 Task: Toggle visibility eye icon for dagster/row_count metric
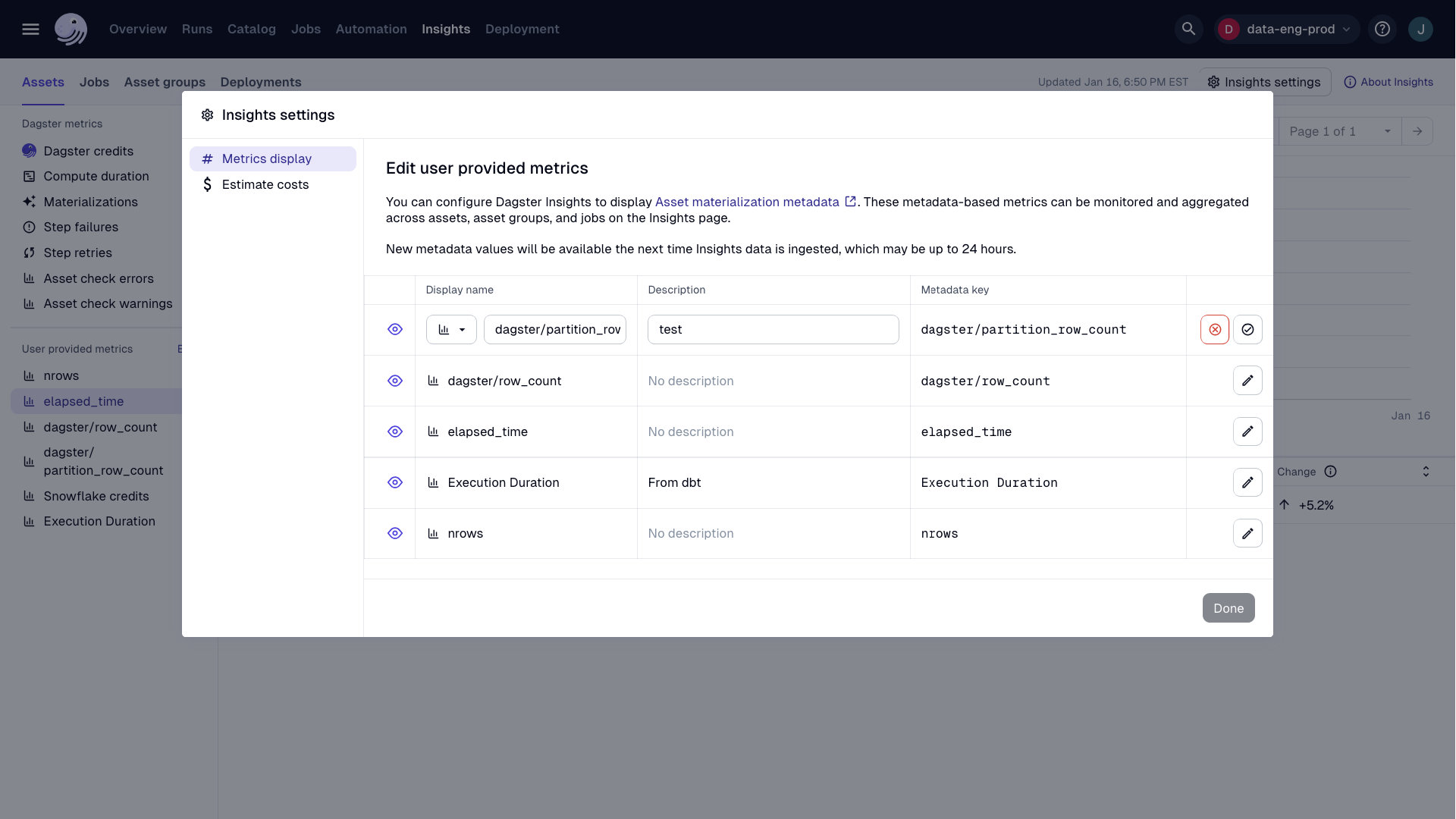(395, 381)
